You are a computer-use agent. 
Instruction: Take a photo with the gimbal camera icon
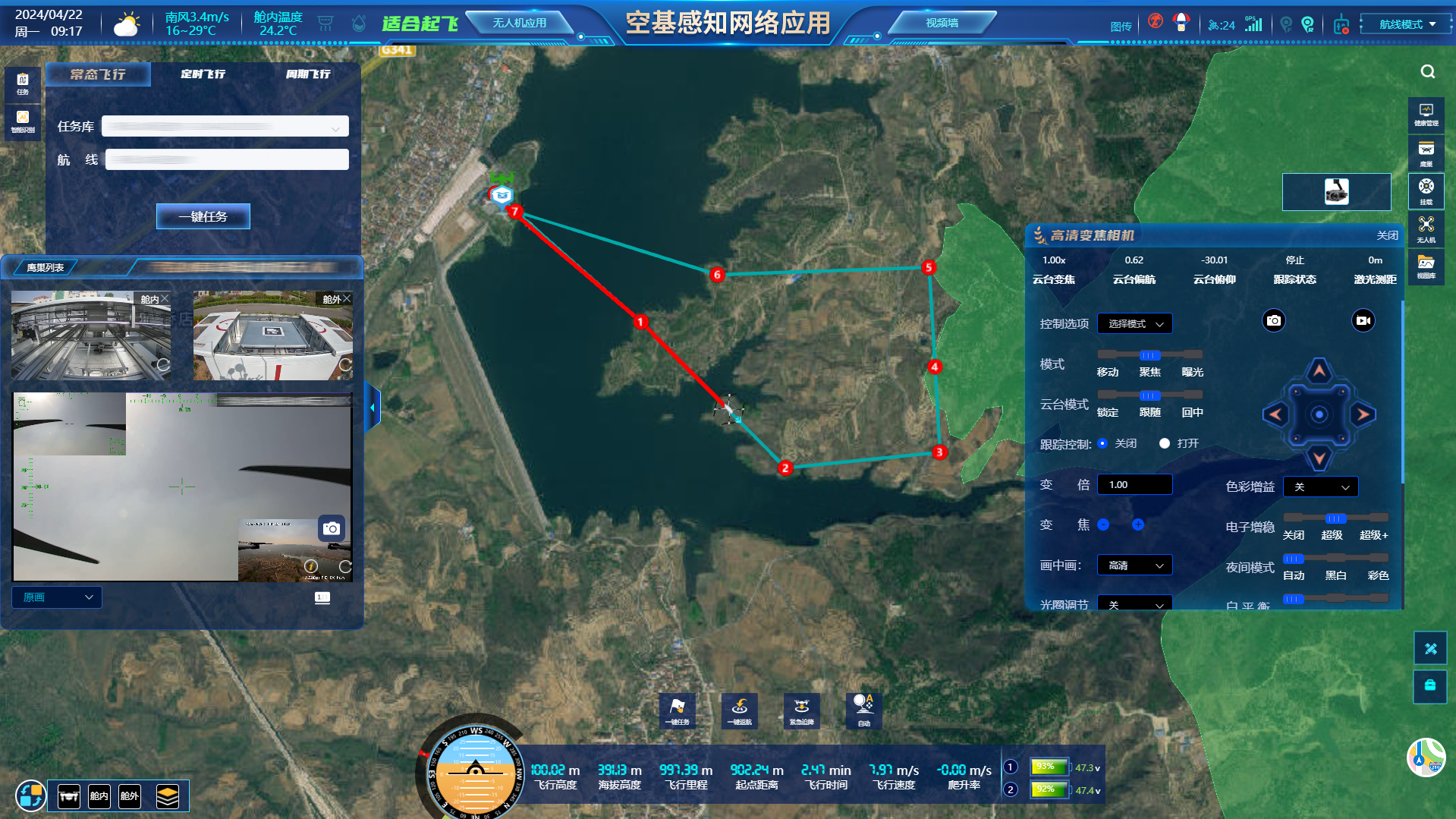1274,321
